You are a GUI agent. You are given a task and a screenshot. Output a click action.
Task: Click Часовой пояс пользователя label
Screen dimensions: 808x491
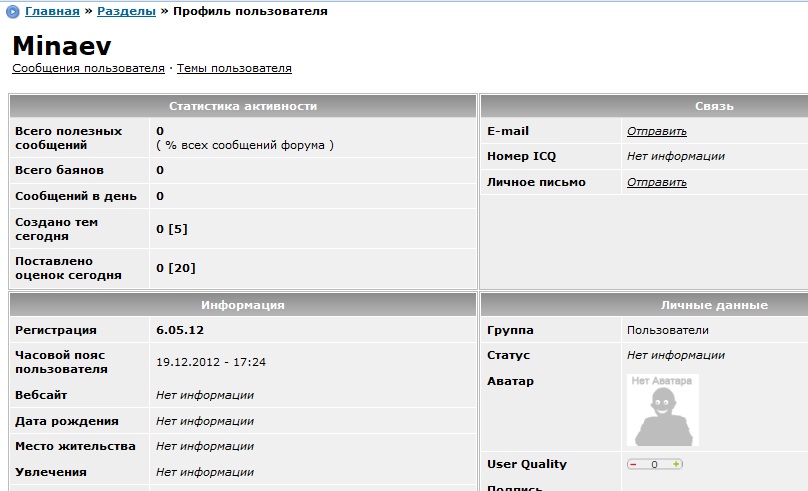(x=61, y=362)
